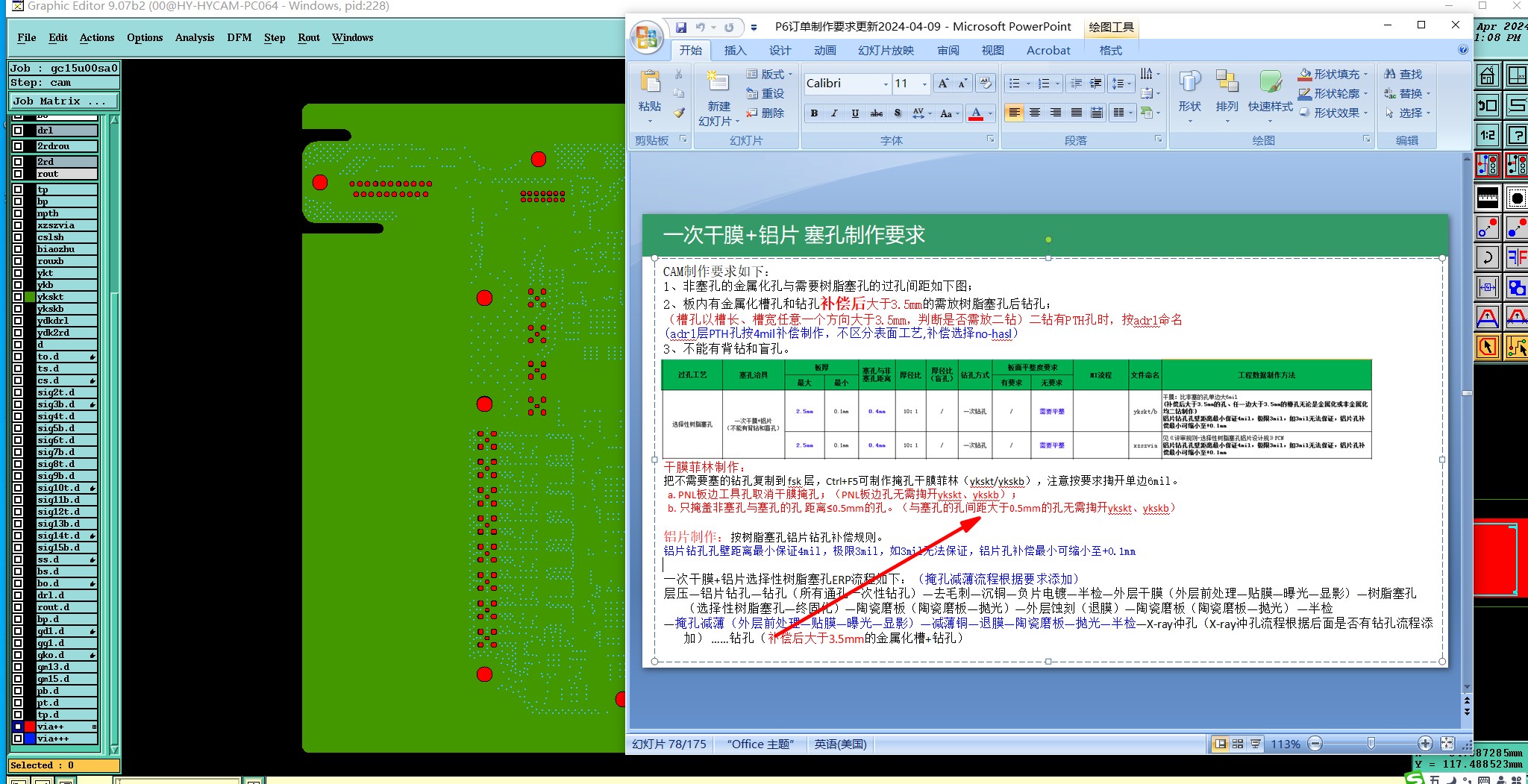Screen dimensions: 1528x784
Task: Click the zoom in plus button
Action: coord(1425,744)
